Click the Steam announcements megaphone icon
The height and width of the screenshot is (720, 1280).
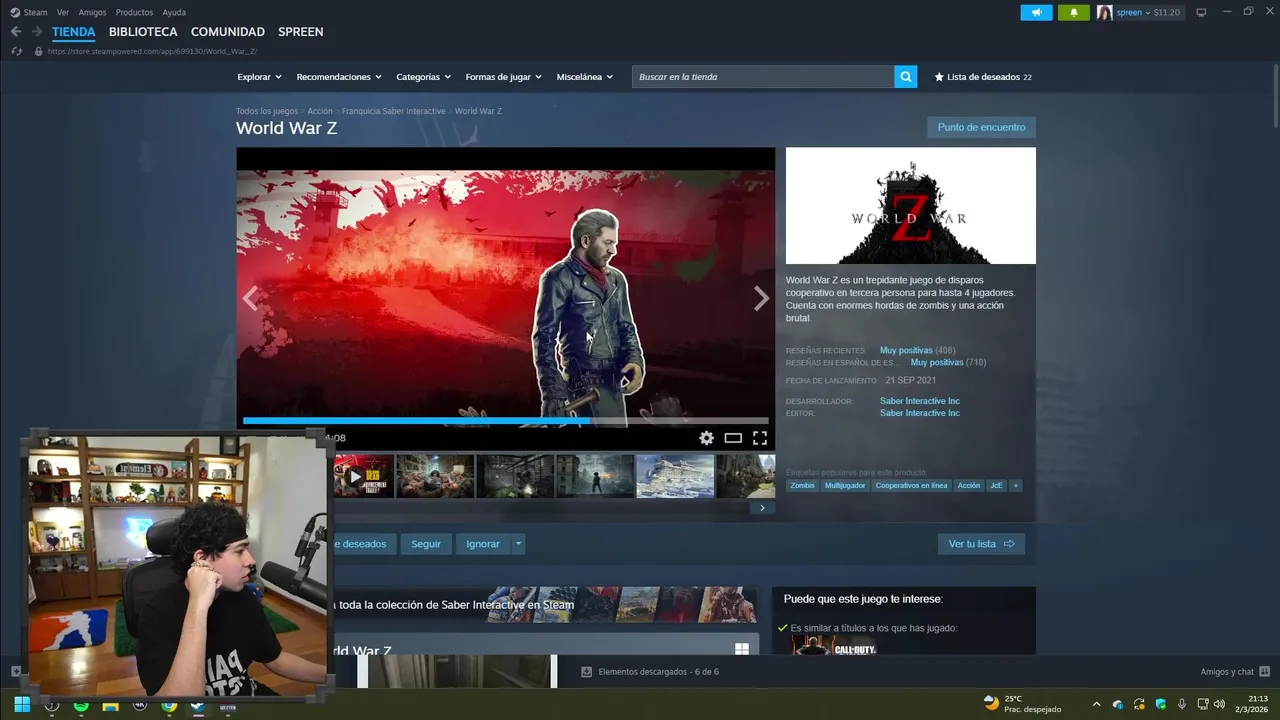click(x=1036, y=12)
